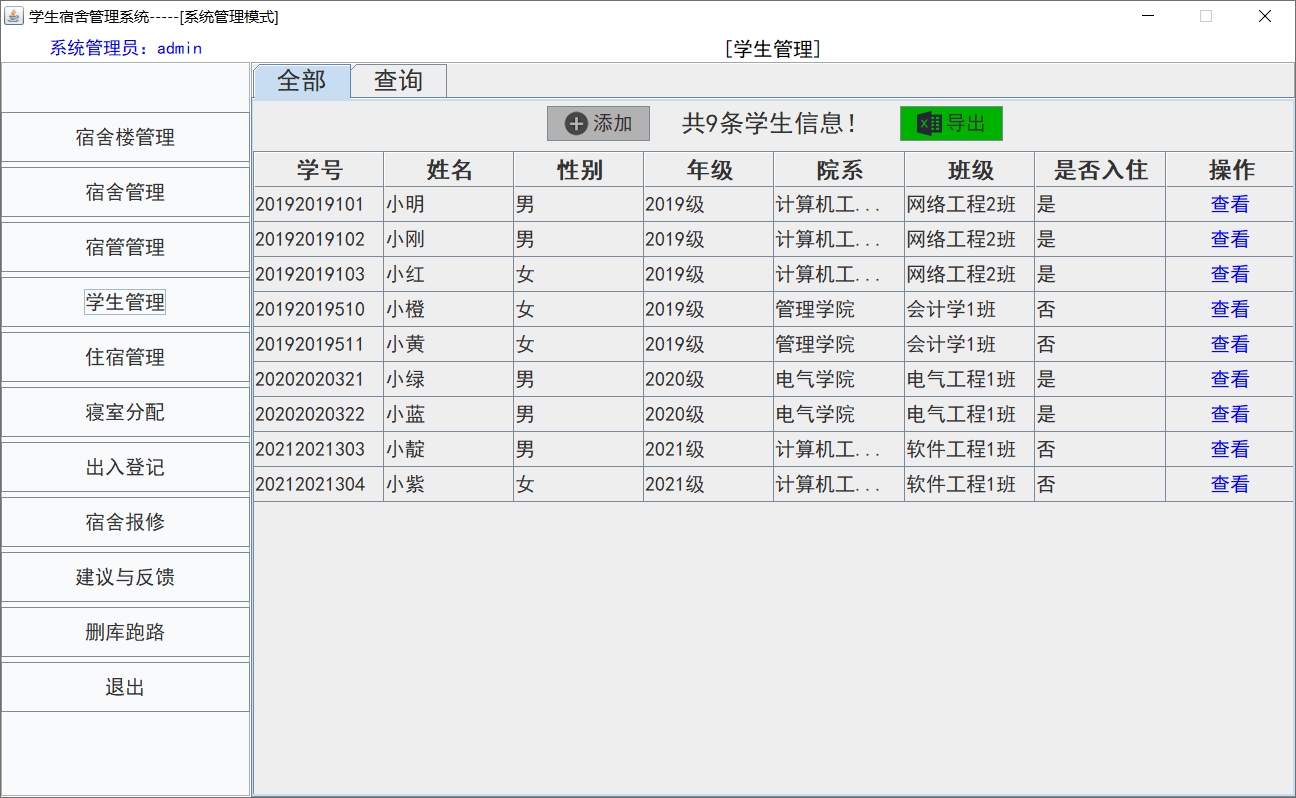1296x798 pixels.
Task: View details for student 小靛
Action: pyautogui.click(x=1230, y=449)
